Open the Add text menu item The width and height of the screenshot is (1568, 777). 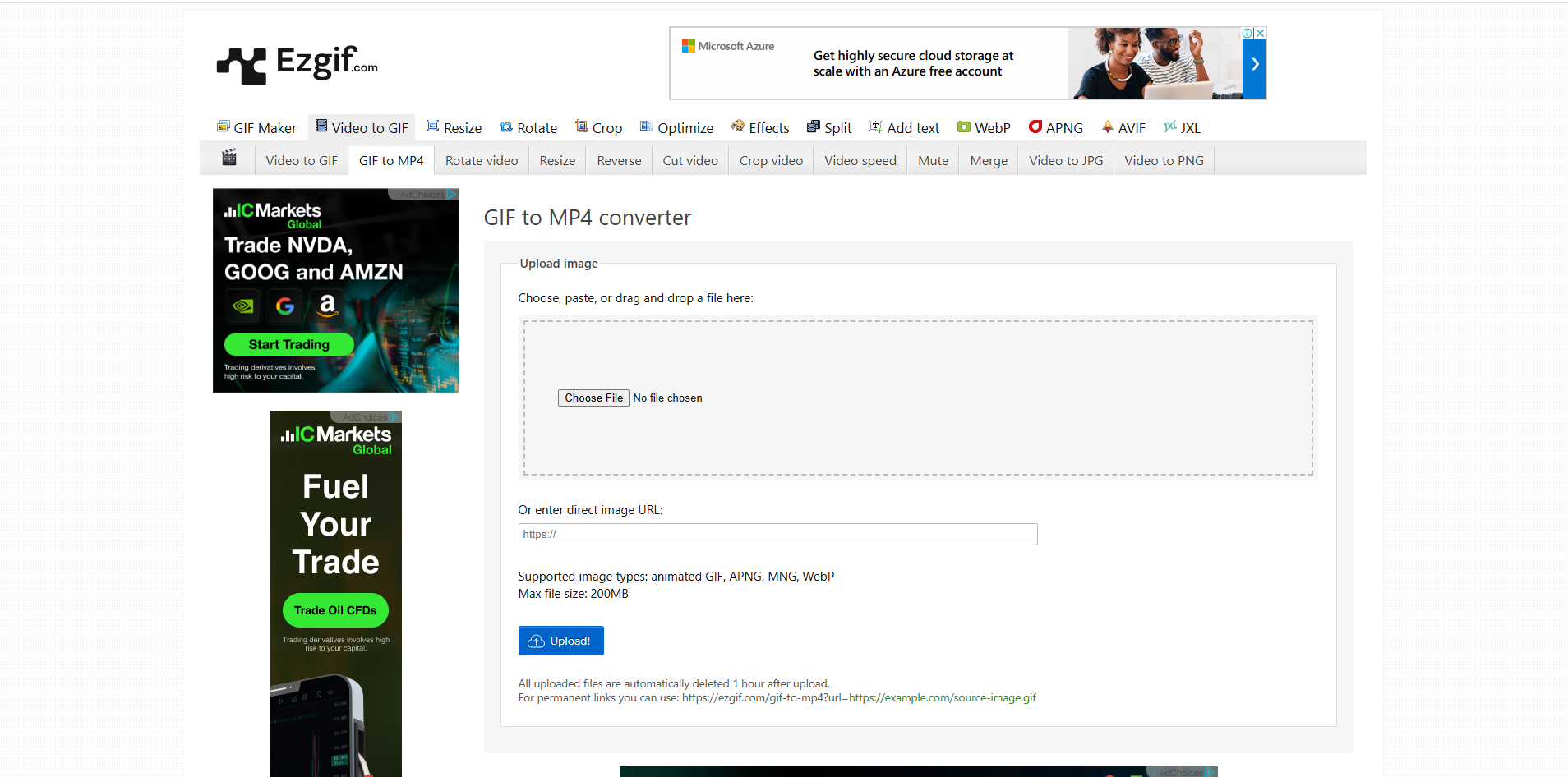(x=904, y=128)
